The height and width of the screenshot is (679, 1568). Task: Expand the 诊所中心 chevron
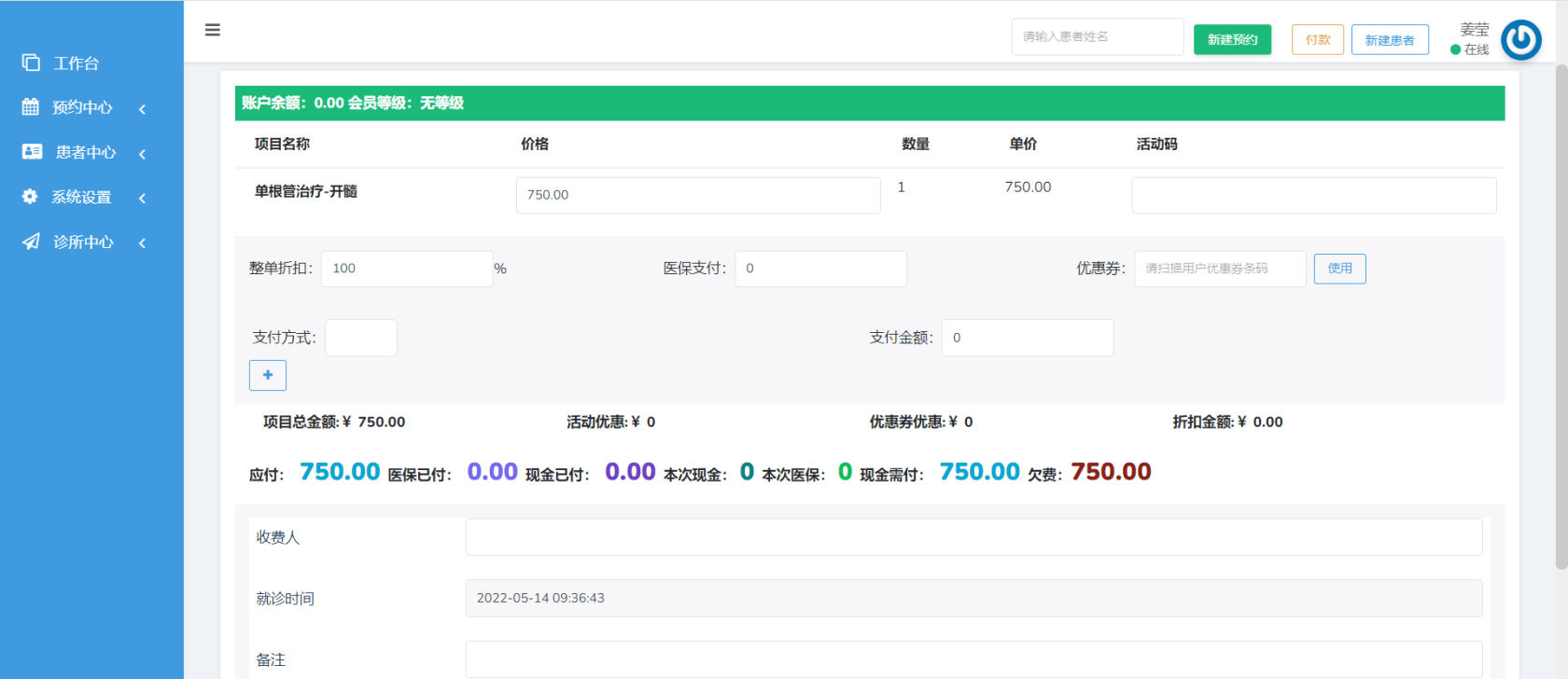point(142,243)
